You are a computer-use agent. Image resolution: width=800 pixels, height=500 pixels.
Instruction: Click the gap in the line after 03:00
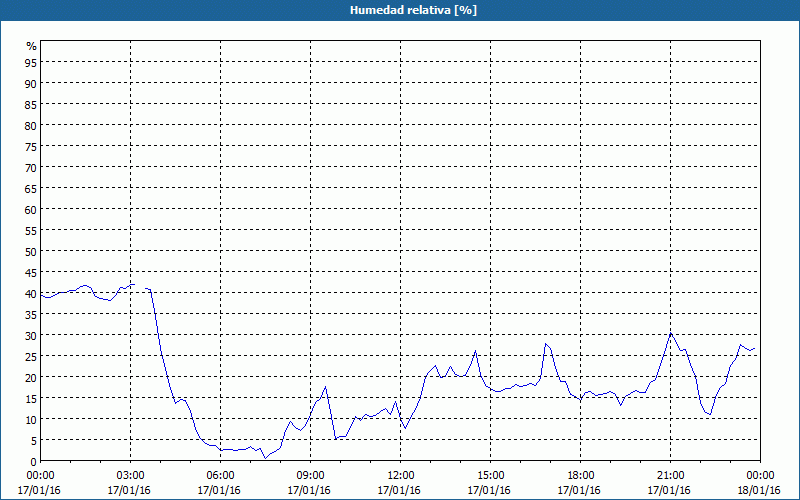point(140,287)
